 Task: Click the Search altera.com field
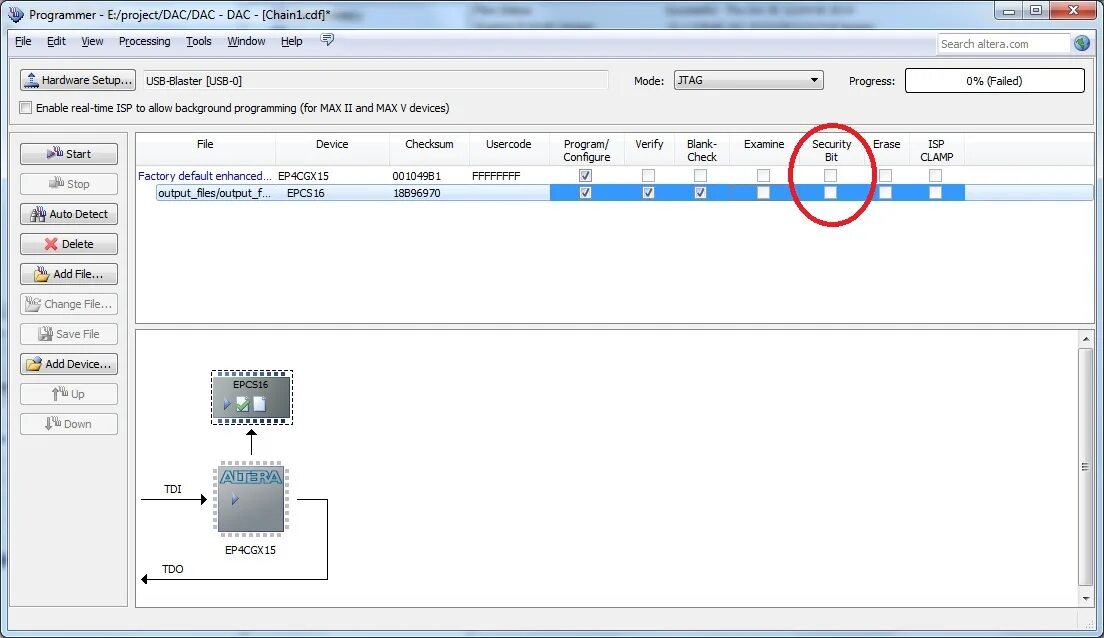point(1003,44)
